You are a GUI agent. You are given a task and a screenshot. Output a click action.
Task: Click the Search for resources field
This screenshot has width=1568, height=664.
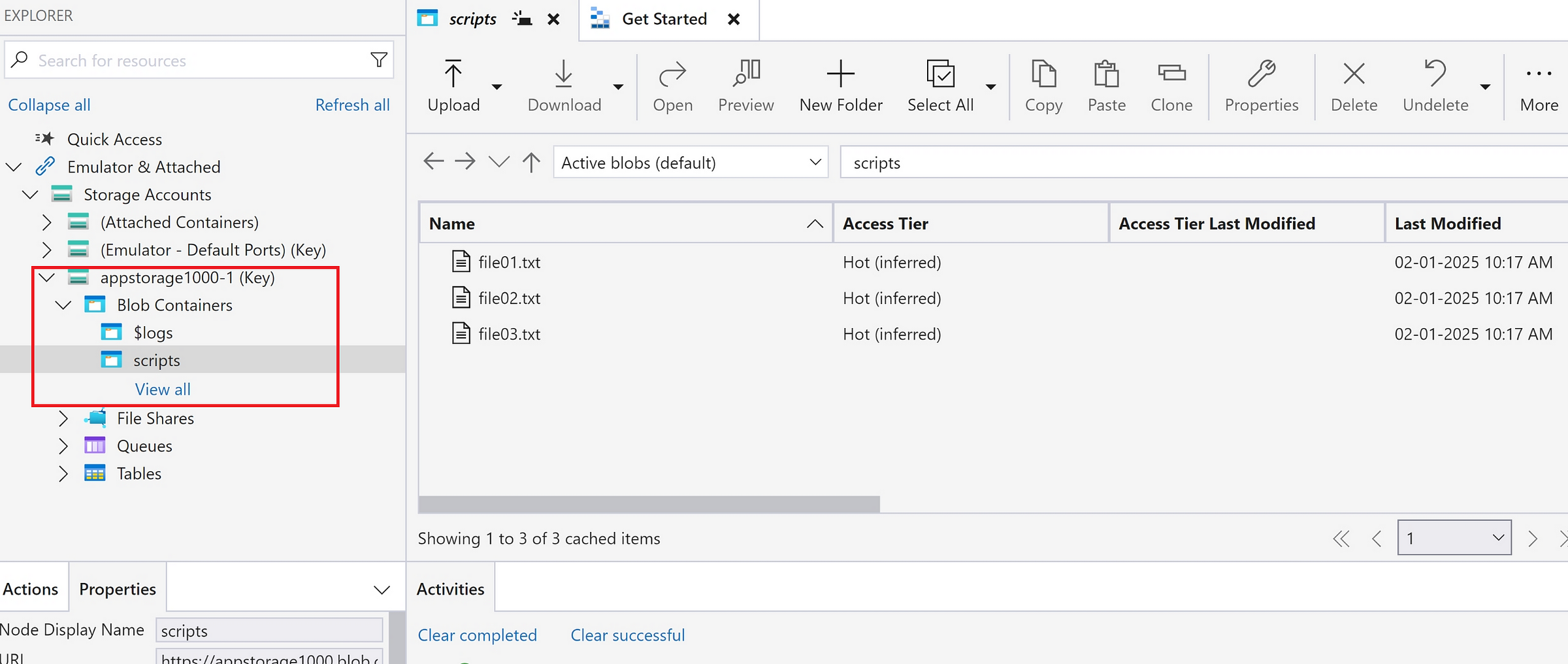pos(199,60)
